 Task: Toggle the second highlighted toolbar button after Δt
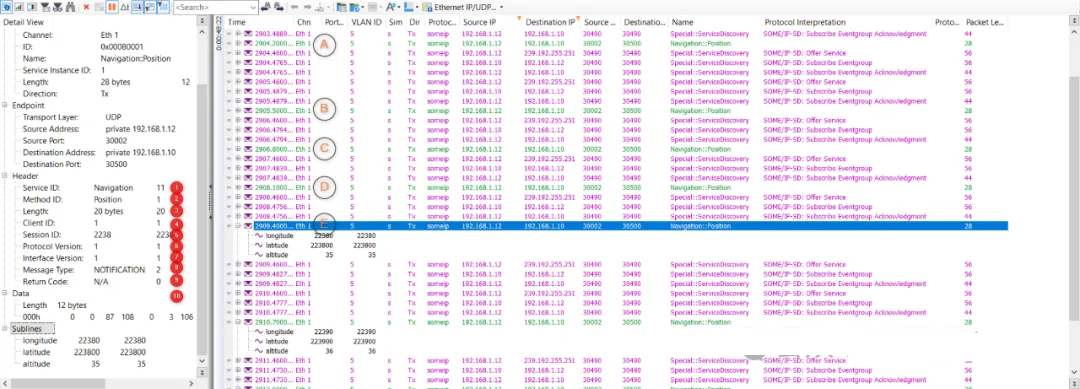point(150,7)
